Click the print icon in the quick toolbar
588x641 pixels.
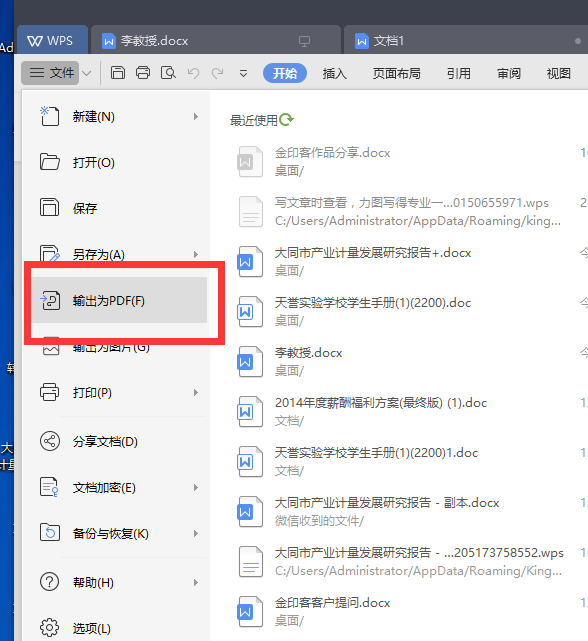[143, 73]
